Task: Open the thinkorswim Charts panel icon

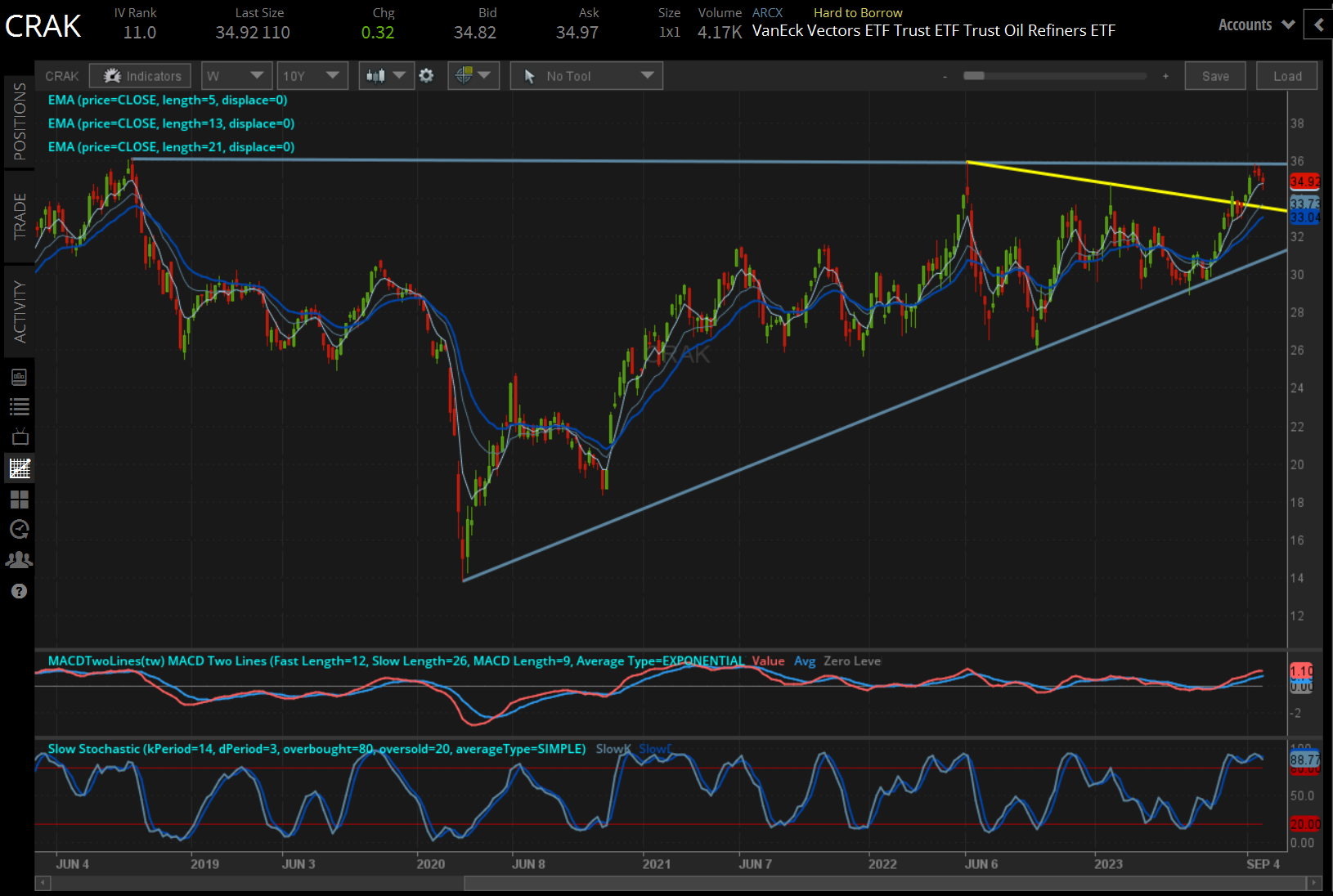Action: click(20, 468)
